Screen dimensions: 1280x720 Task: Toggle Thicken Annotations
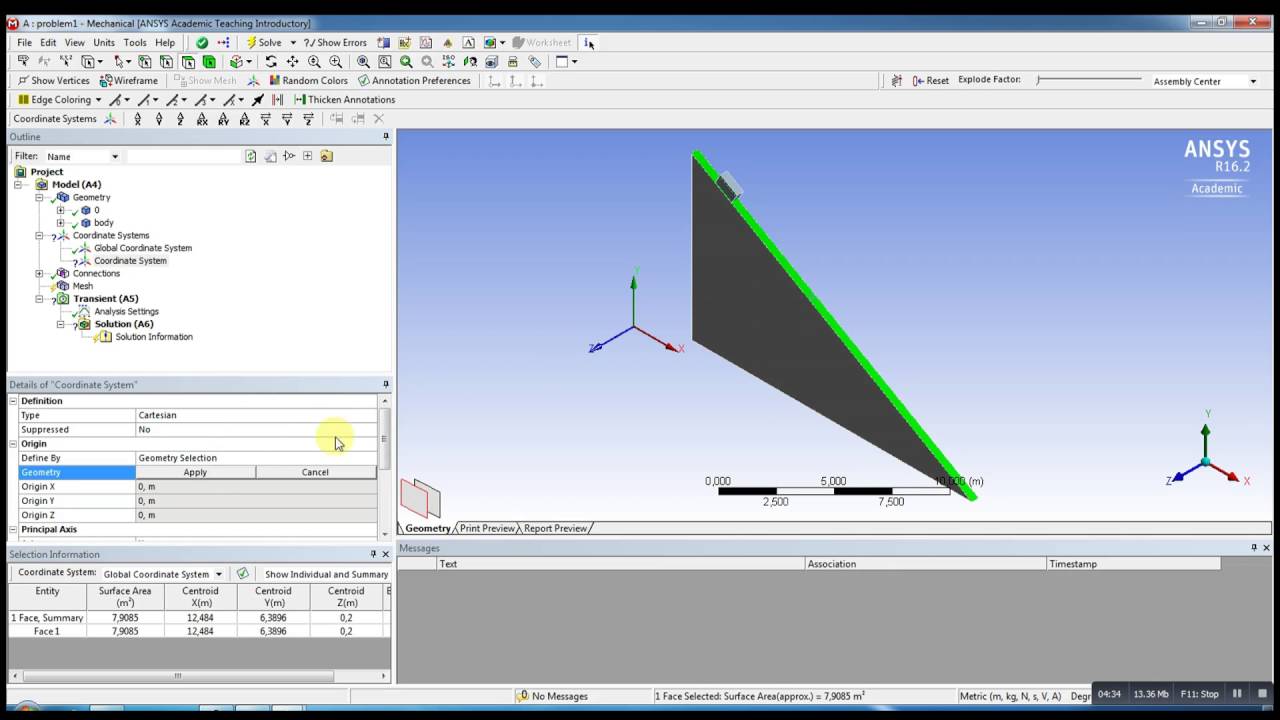(x=344, y=100)
